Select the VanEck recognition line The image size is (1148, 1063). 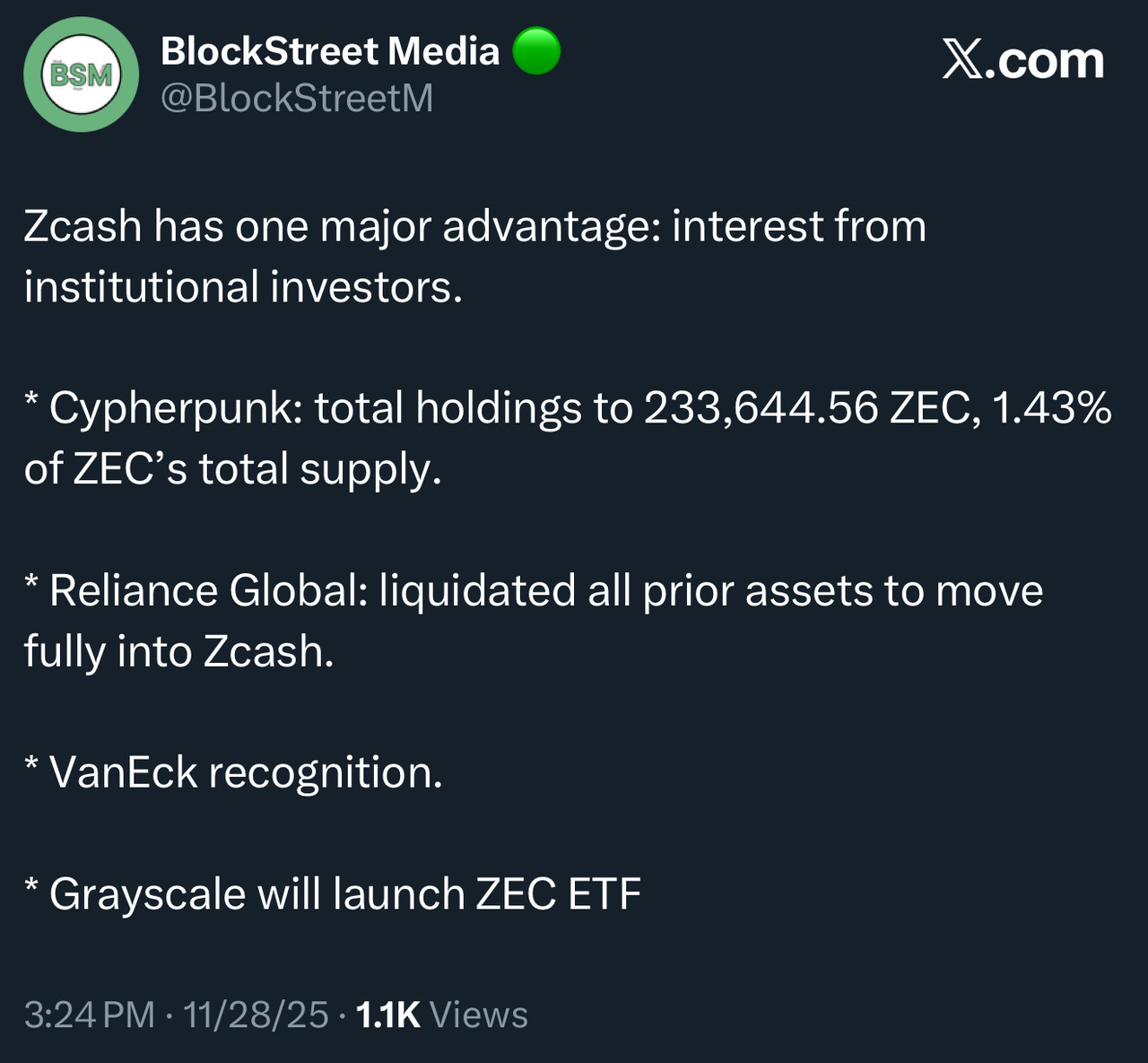click(245, 772)
